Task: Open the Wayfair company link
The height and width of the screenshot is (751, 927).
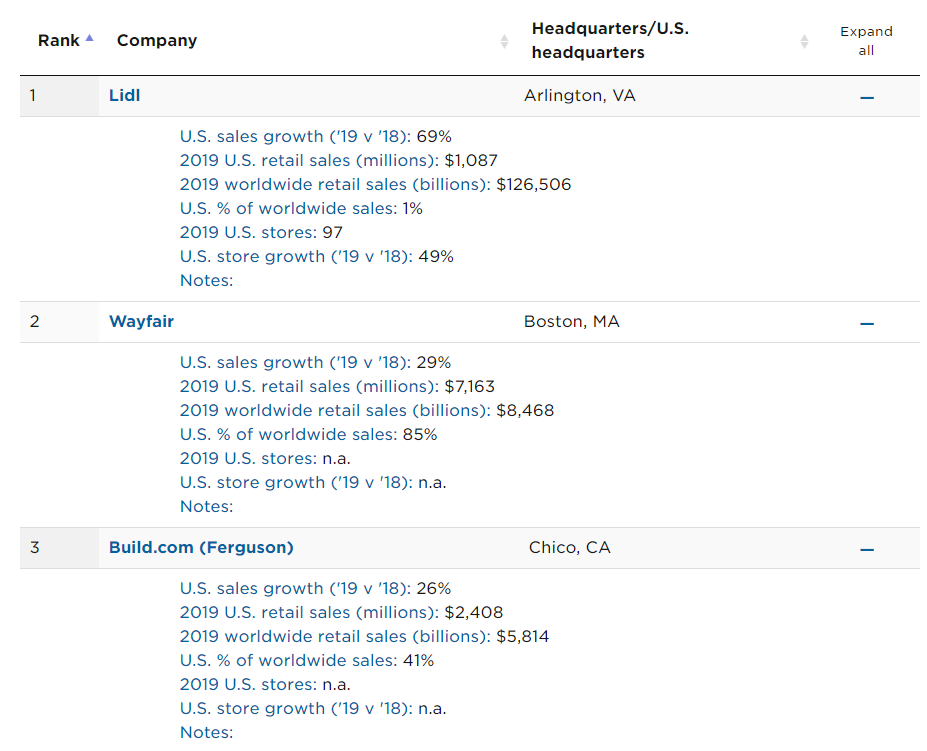Action: 141,322
